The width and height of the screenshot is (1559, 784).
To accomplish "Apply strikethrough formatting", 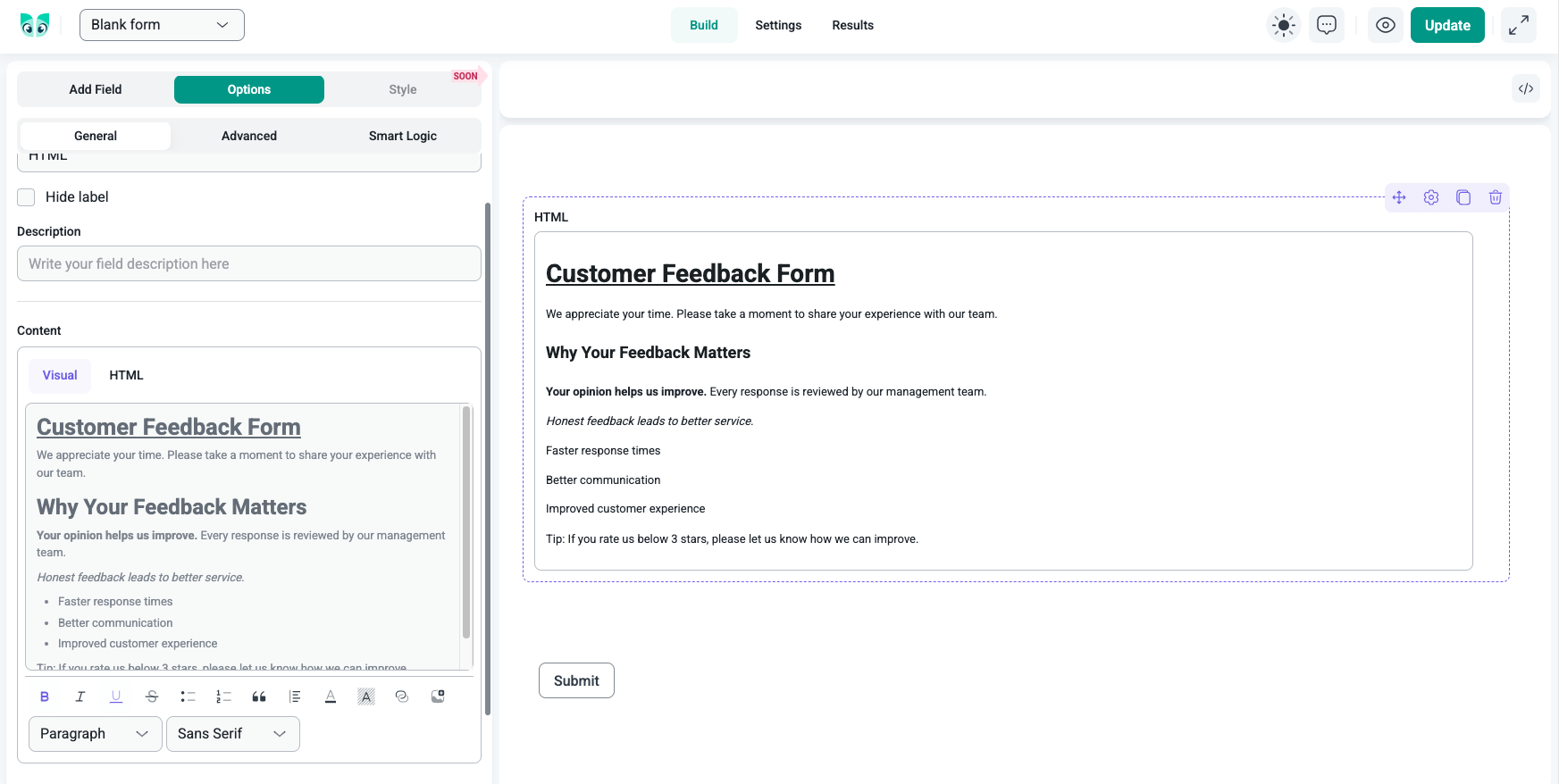I will tap(152, 696).
